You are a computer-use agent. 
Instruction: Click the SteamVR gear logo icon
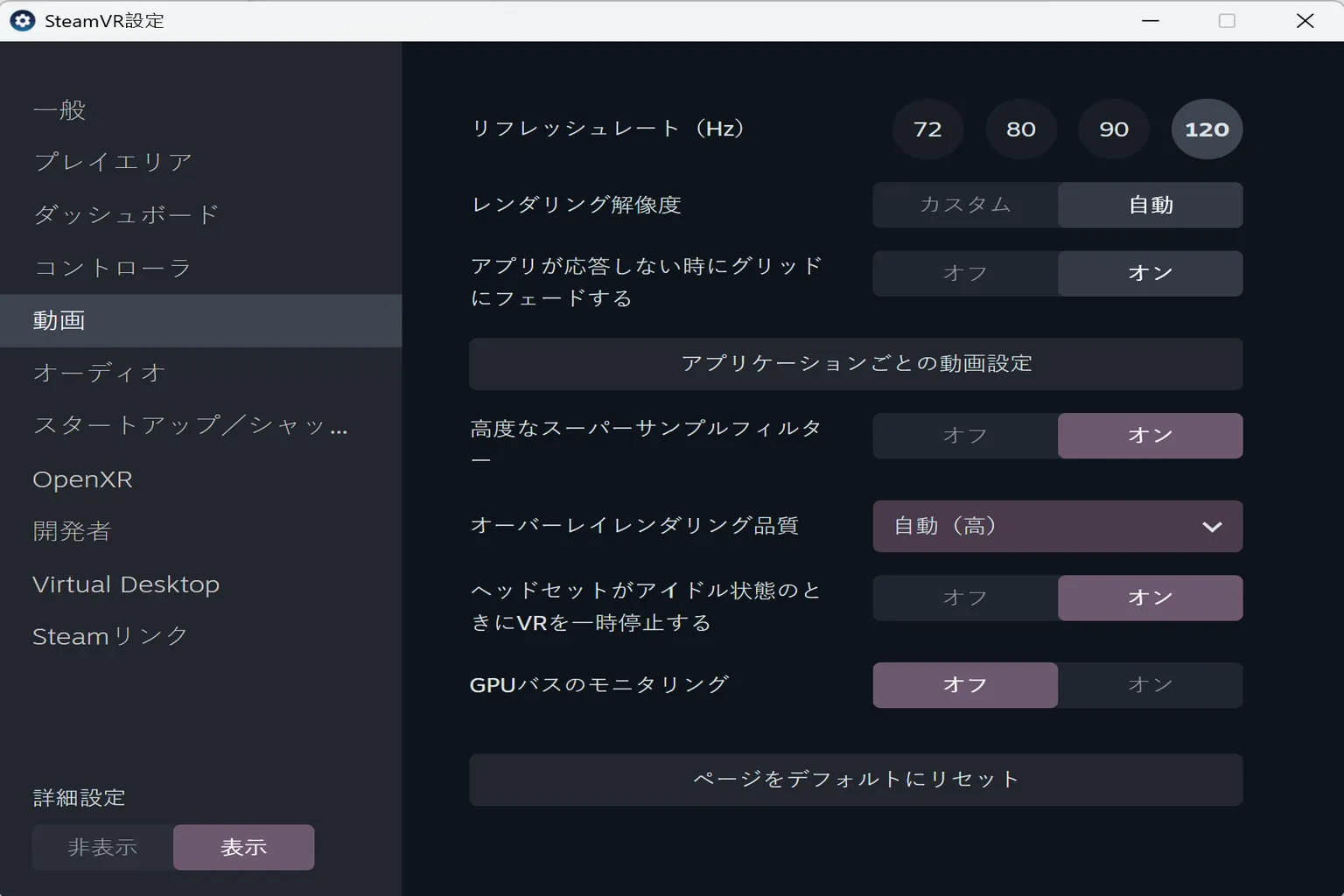click(21, 18)
